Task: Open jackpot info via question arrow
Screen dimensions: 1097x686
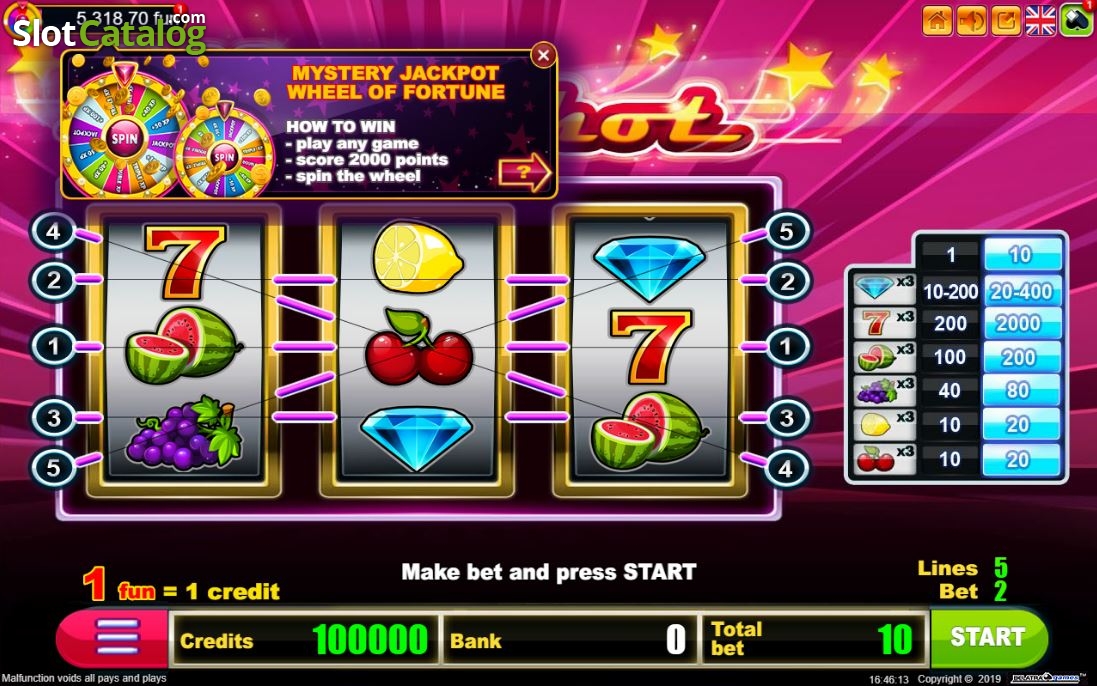Action: click(525, 172)
